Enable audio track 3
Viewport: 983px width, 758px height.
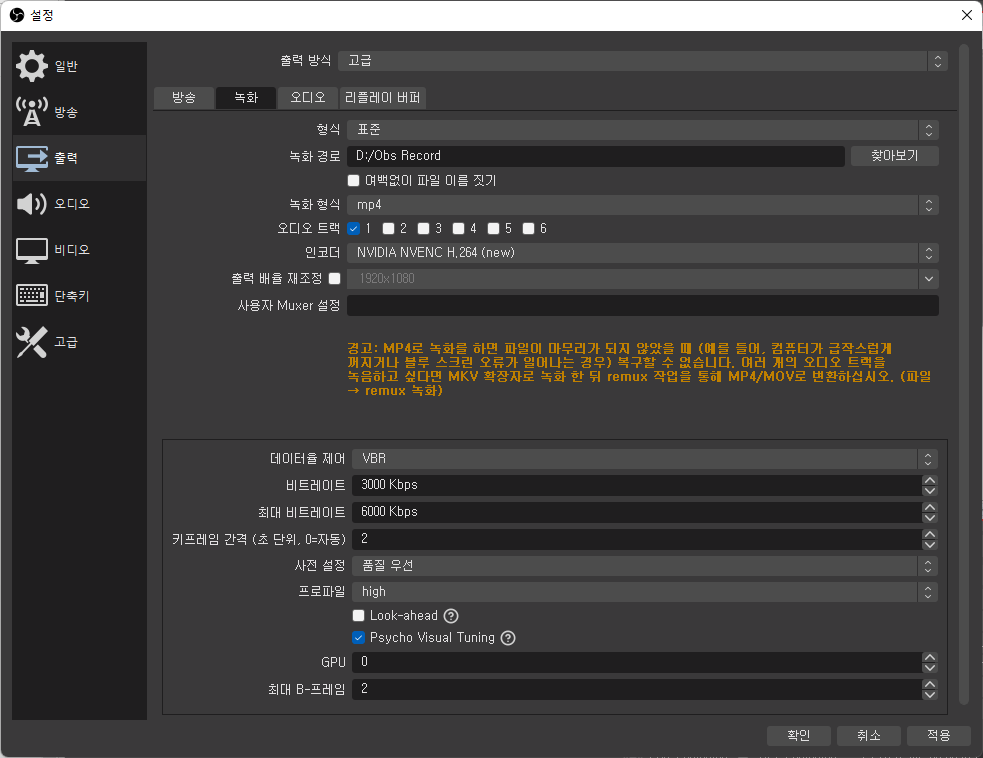point(424,228)
